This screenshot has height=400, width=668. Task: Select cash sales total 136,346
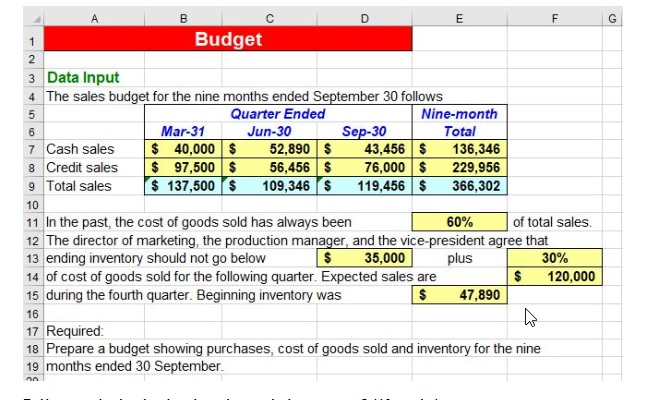tap(460, 149)
